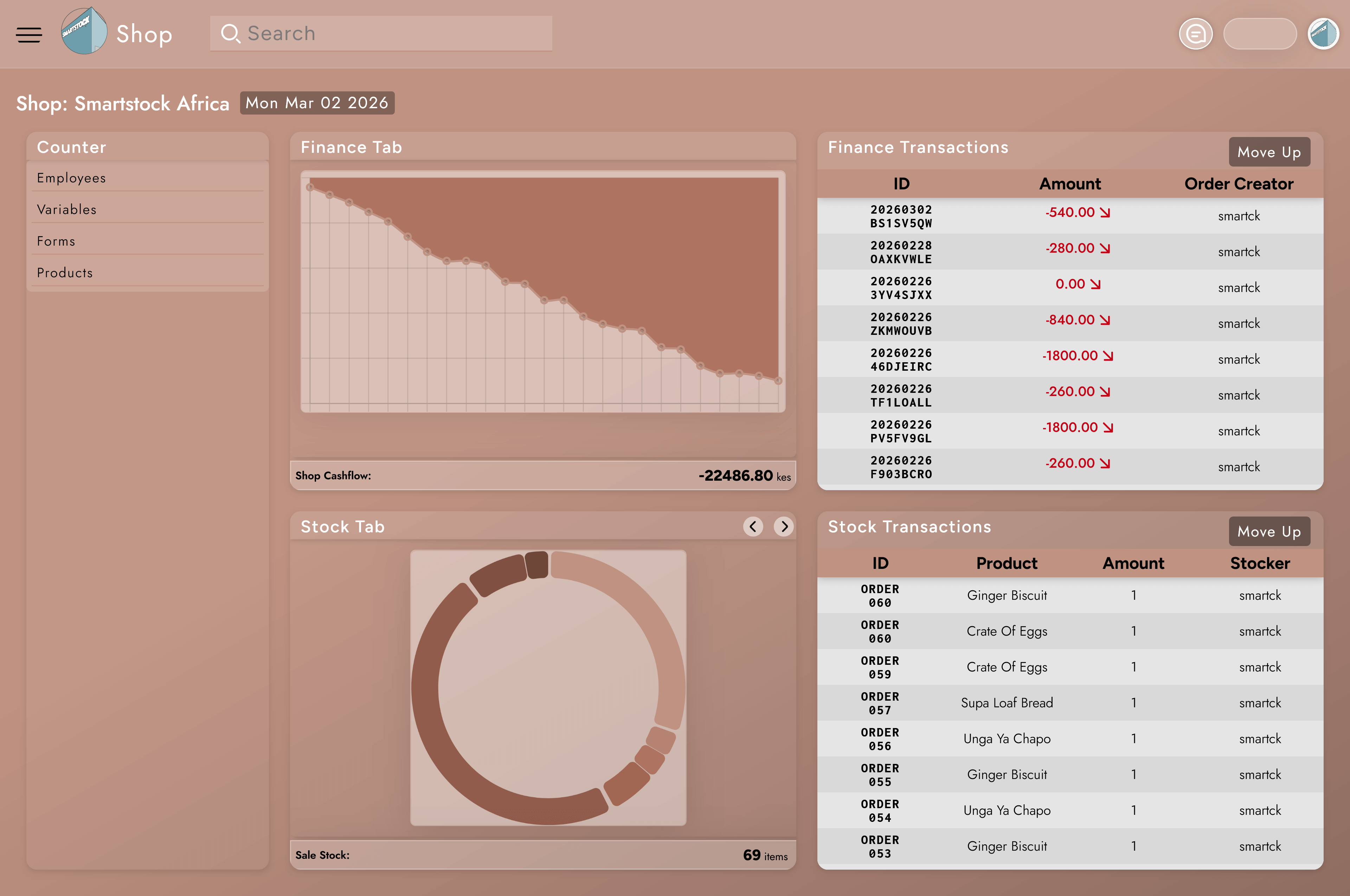Click the Mon Mar 02 2026 date badge
Screen dimensions: 1350x896
(x=317, y=103)
